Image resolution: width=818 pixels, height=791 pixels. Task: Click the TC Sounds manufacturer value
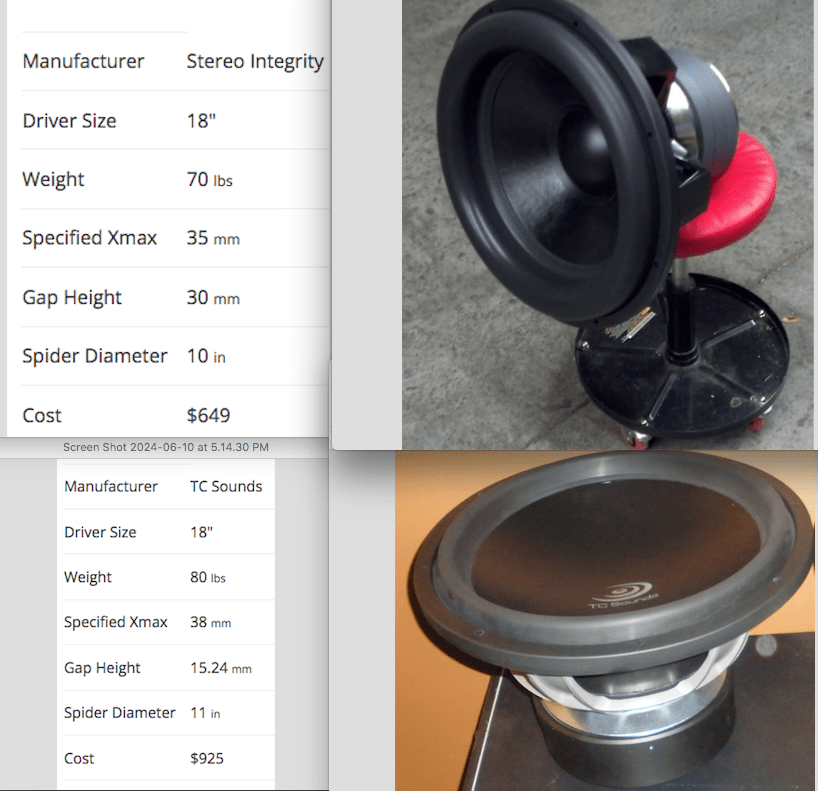[226, 486]
